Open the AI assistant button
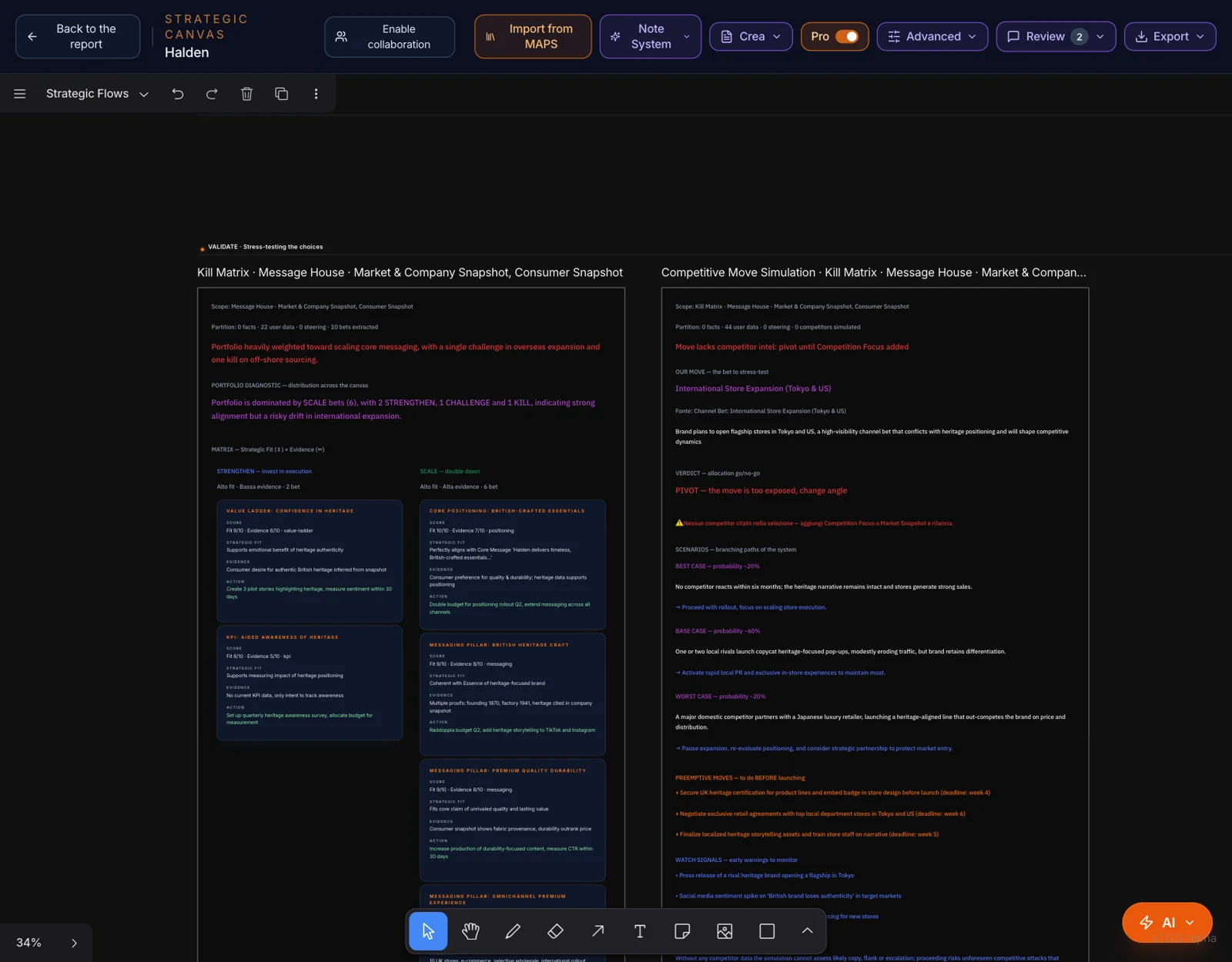1232x962 pixels. [1167, 923]
